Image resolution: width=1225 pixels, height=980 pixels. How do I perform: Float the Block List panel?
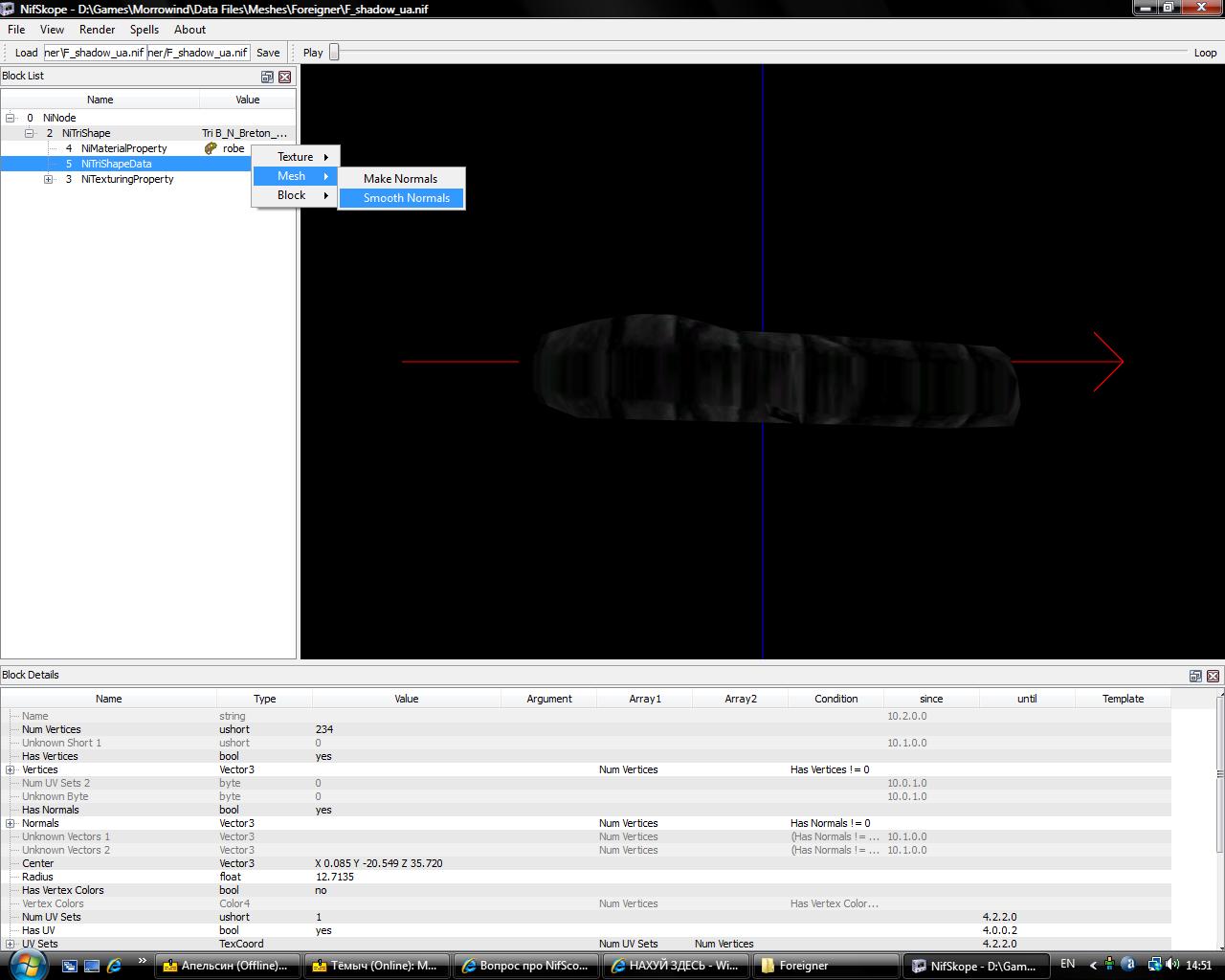(x=267, y=77)
